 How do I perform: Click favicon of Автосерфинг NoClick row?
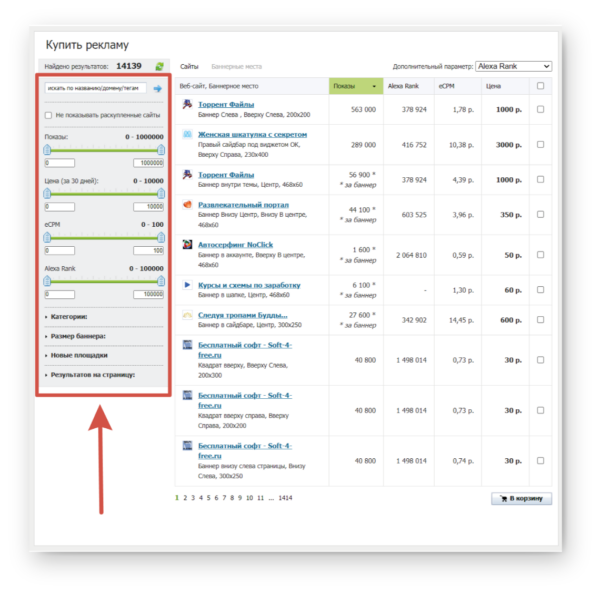pos(187,245)
